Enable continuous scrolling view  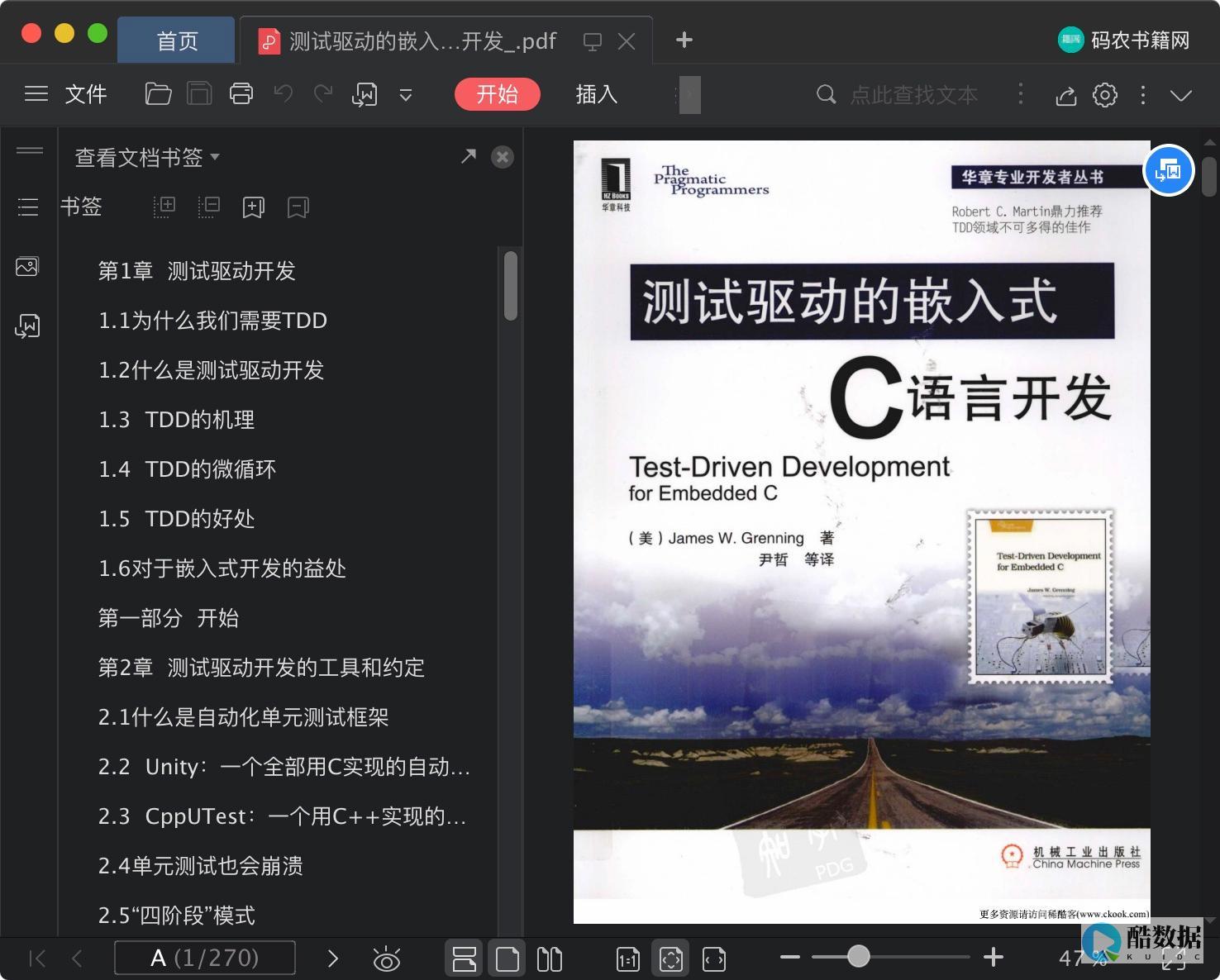[x=465, y=959]
